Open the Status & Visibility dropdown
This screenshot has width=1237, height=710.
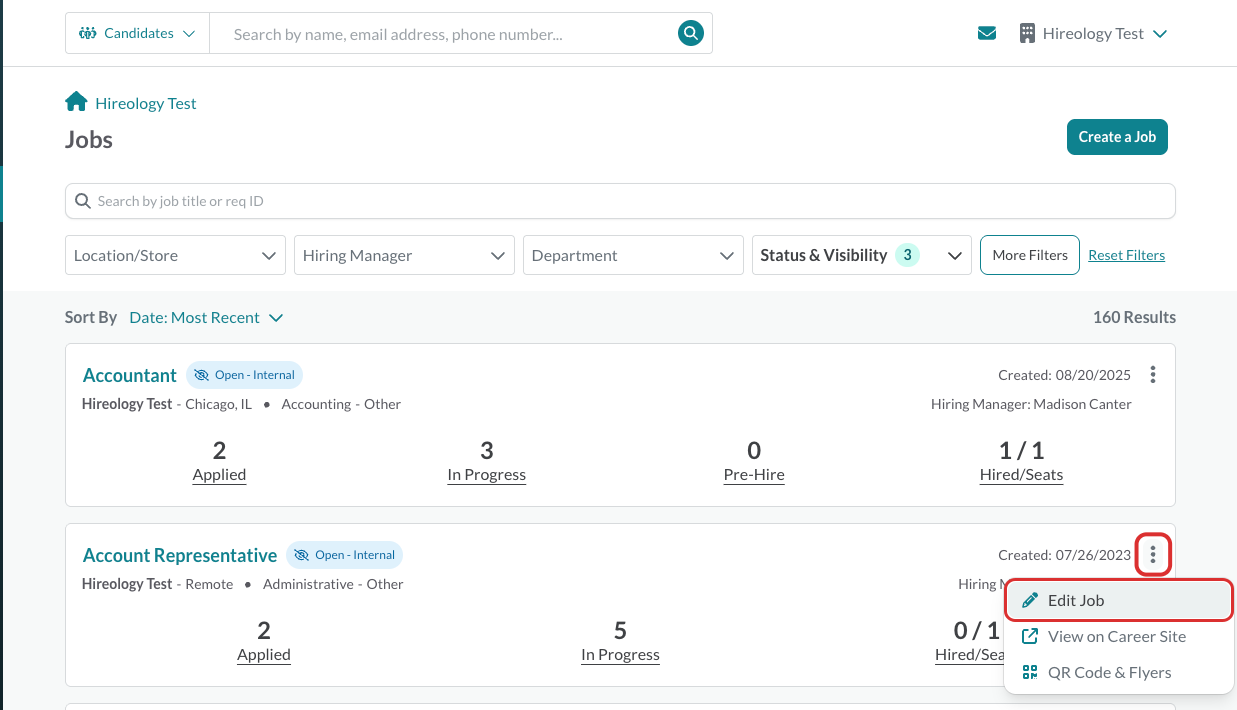coord(862,255)
